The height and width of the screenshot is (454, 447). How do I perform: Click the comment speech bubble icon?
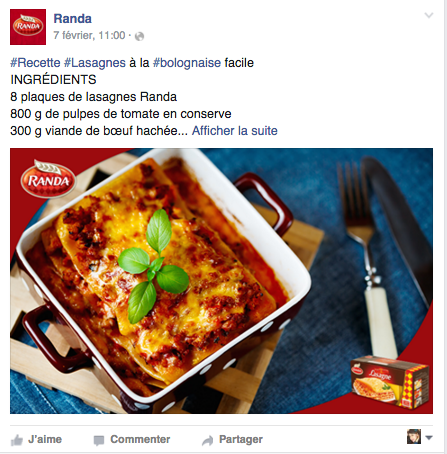(99, 441)
